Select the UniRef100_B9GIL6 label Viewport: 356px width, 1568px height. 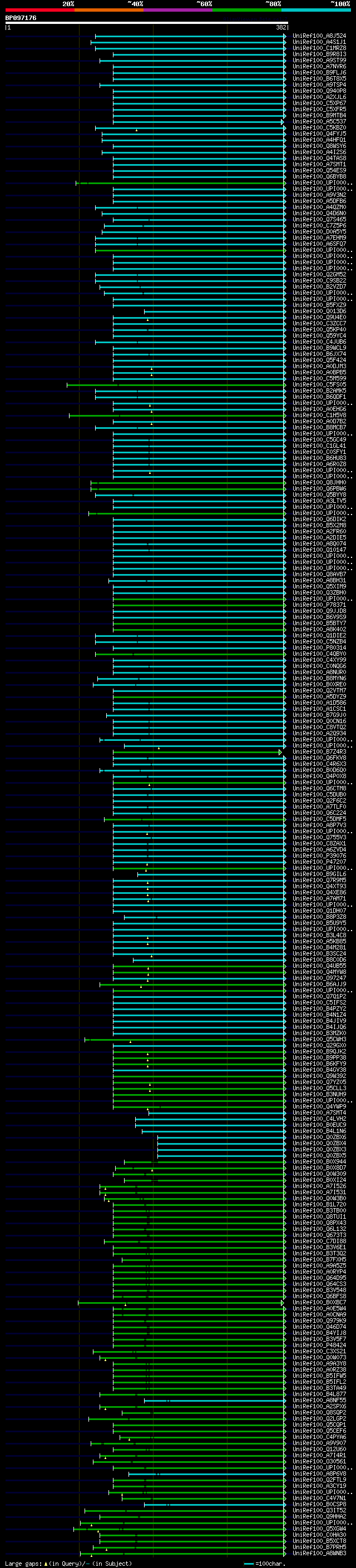pyautogui.click(x=319, y=874)
